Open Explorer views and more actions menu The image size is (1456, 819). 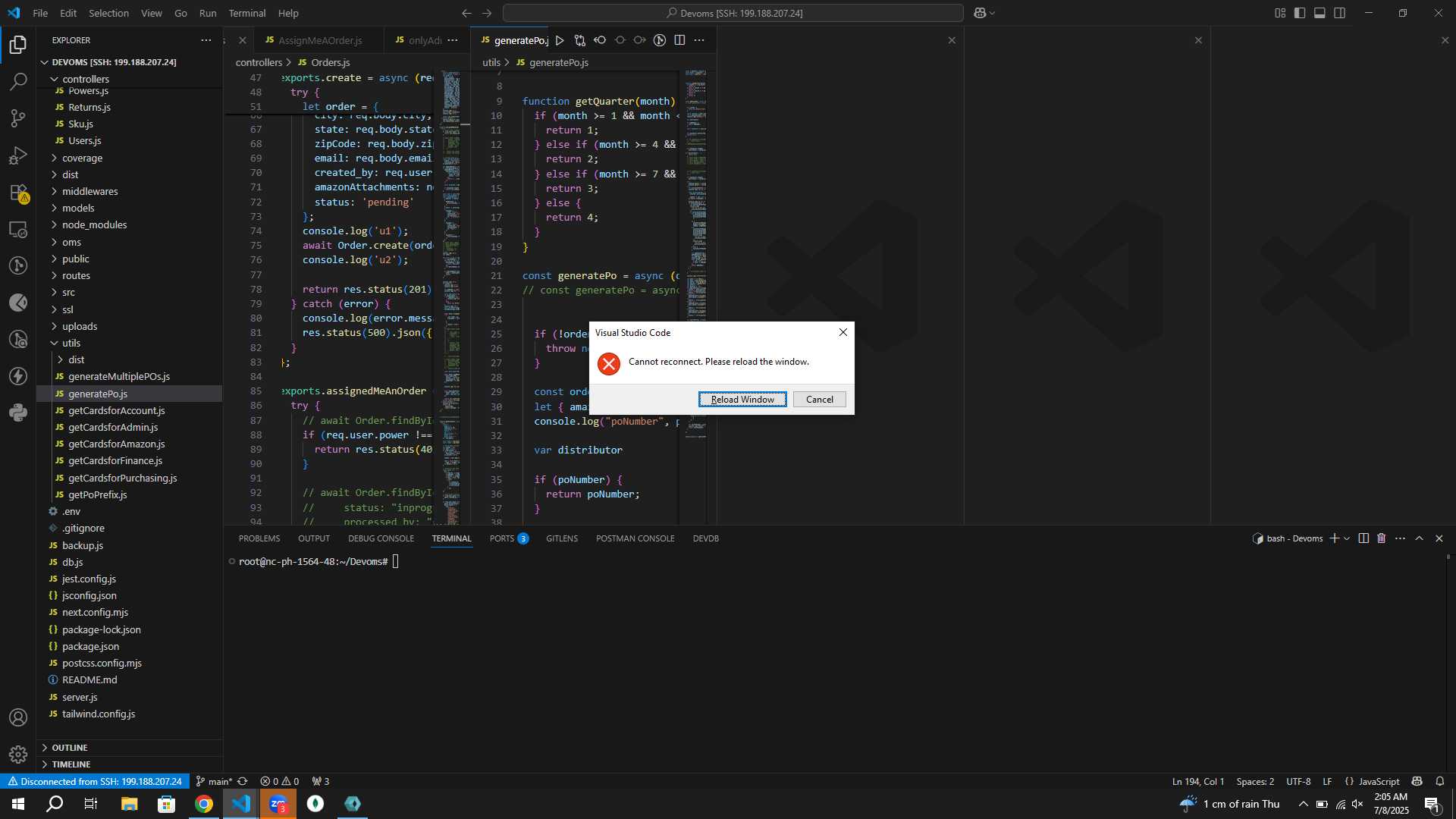click(206, 40)
